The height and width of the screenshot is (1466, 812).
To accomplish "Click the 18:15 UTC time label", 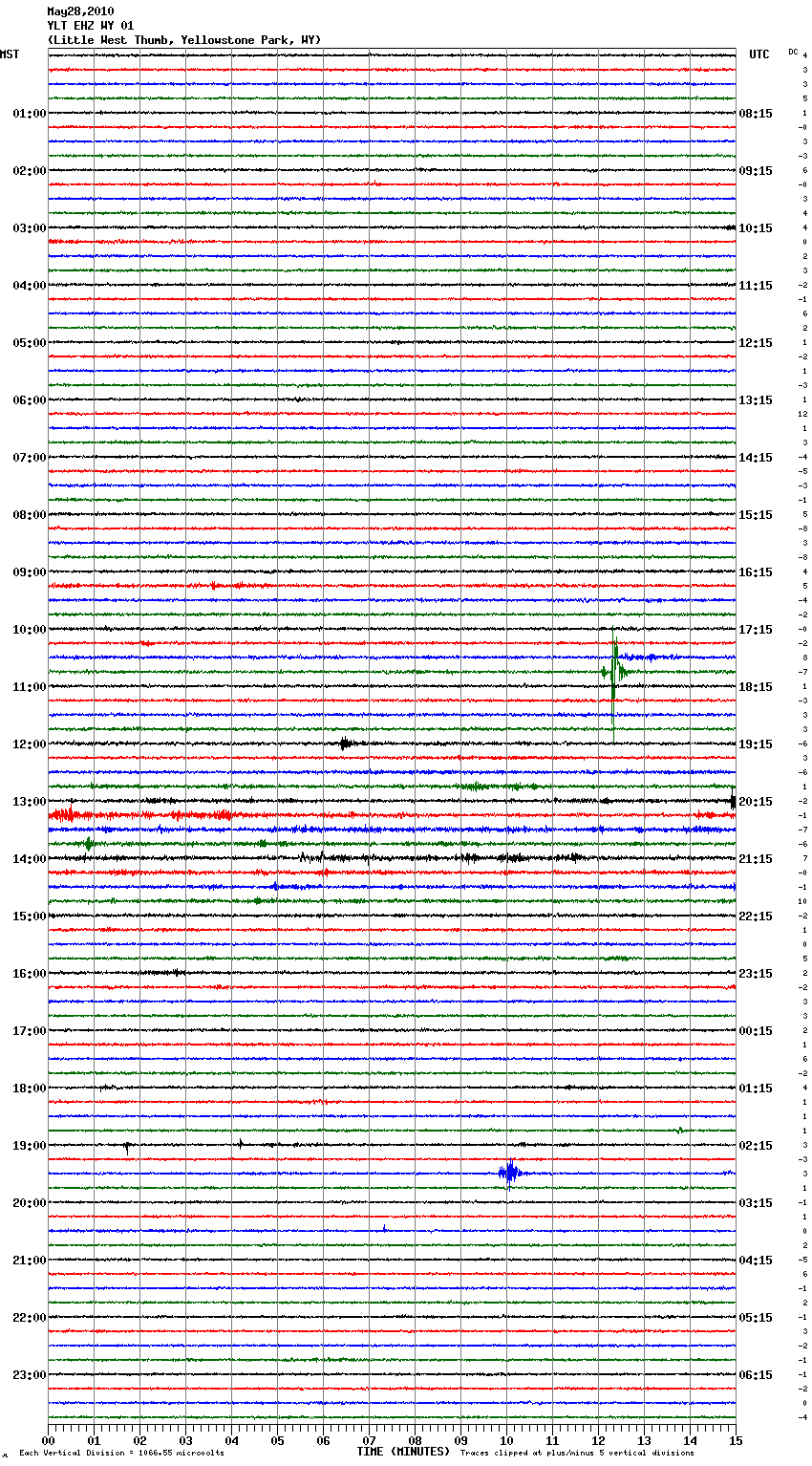I will [x=756, y=687].
